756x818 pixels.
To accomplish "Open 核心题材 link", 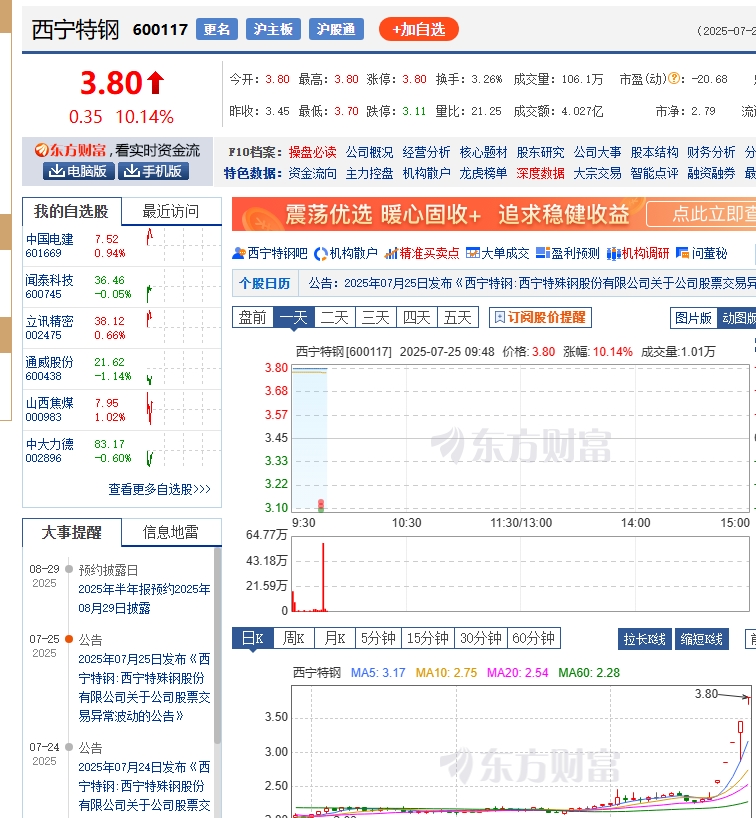I will [x=484, y=152].
